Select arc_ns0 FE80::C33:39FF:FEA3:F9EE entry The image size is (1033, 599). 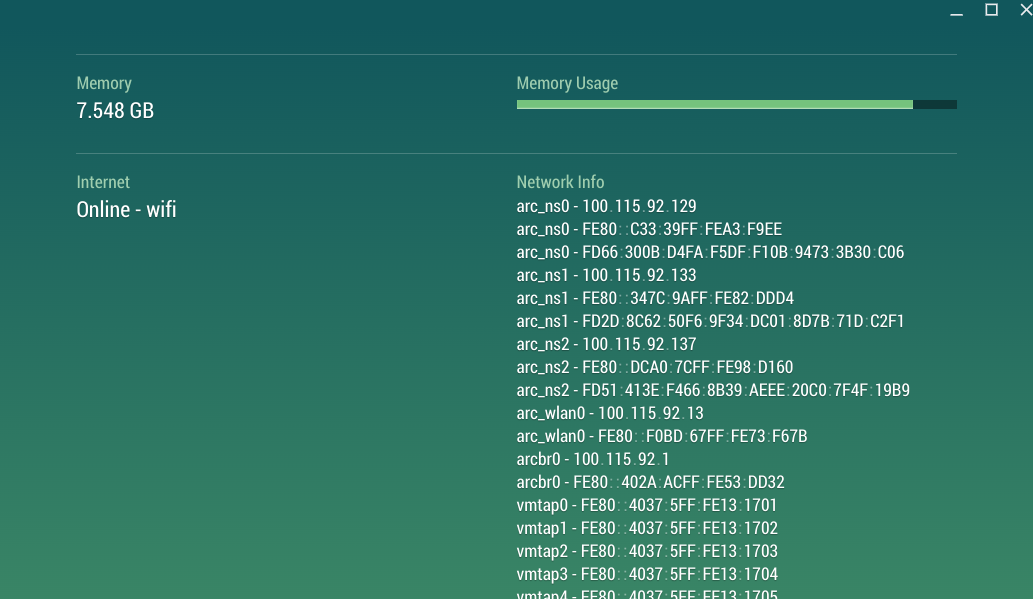(x=649, y=229)
